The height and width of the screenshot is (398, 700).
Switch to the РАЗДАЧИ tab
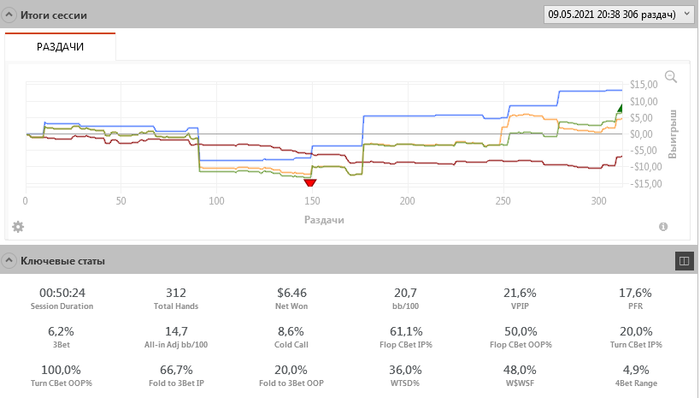tap(60, 46)
